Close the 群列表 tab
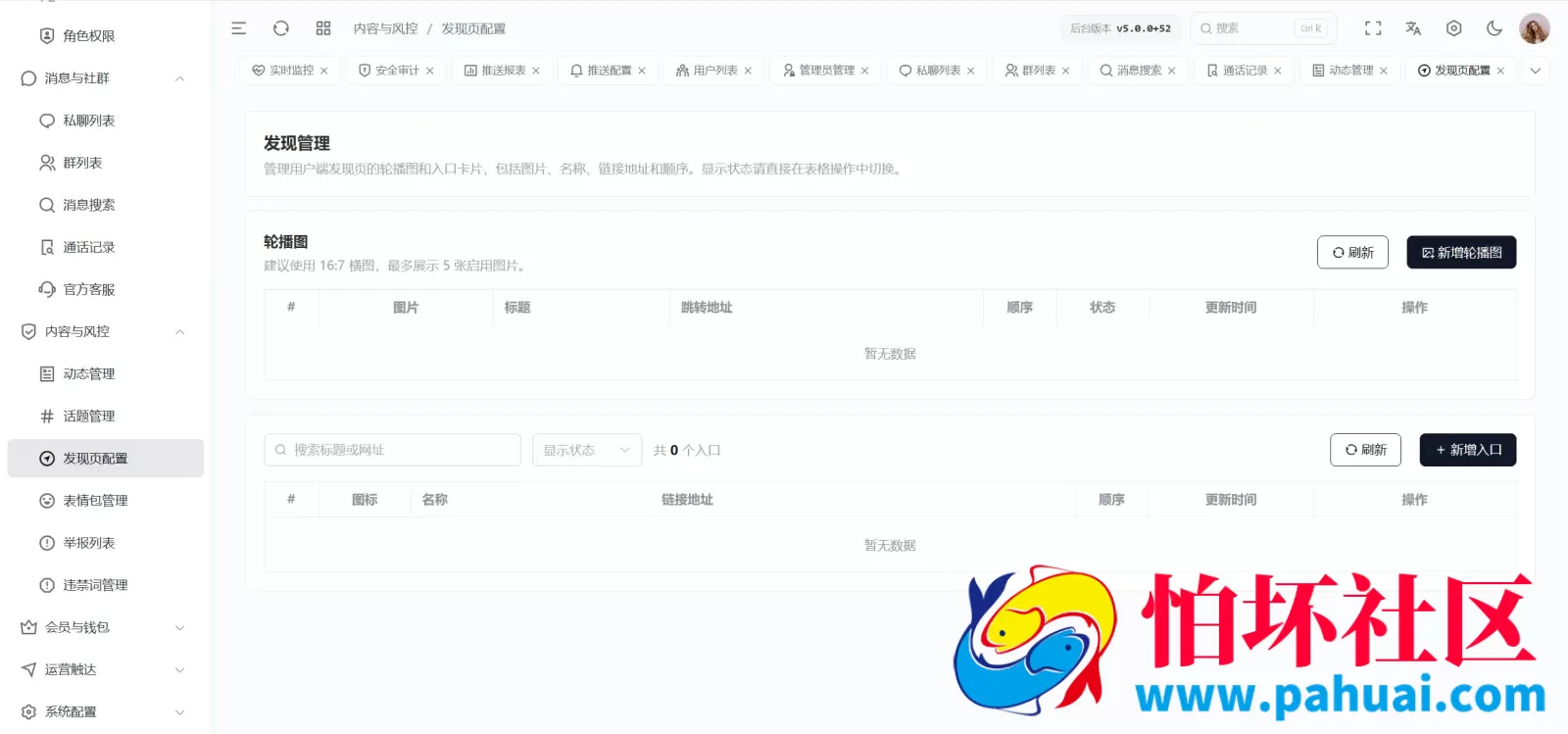The width and height of the screenshot is (1568, 734). [x=1065, y=71]
